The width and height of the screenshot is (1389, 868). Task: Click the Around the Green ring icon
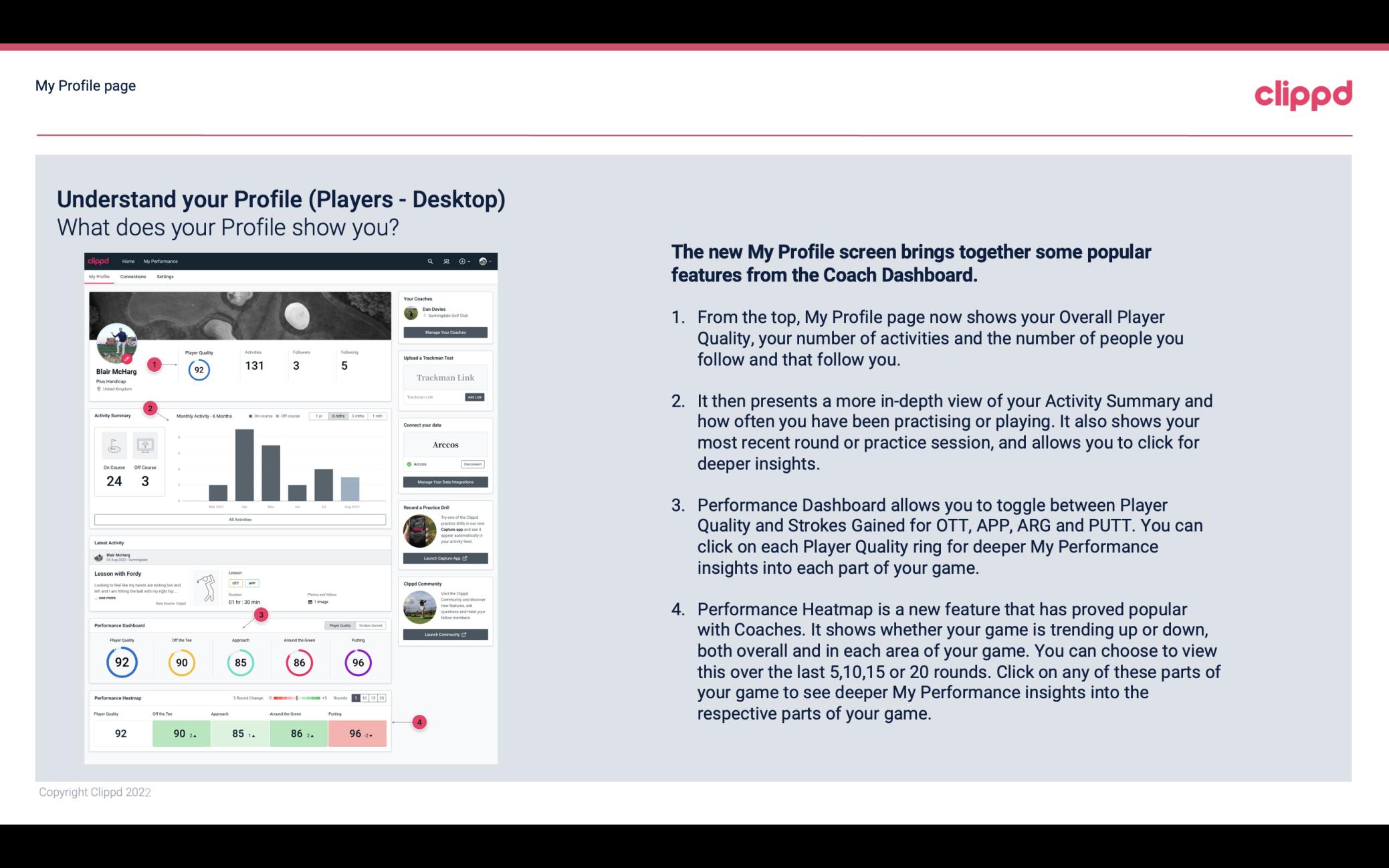[x=298, y=661]
